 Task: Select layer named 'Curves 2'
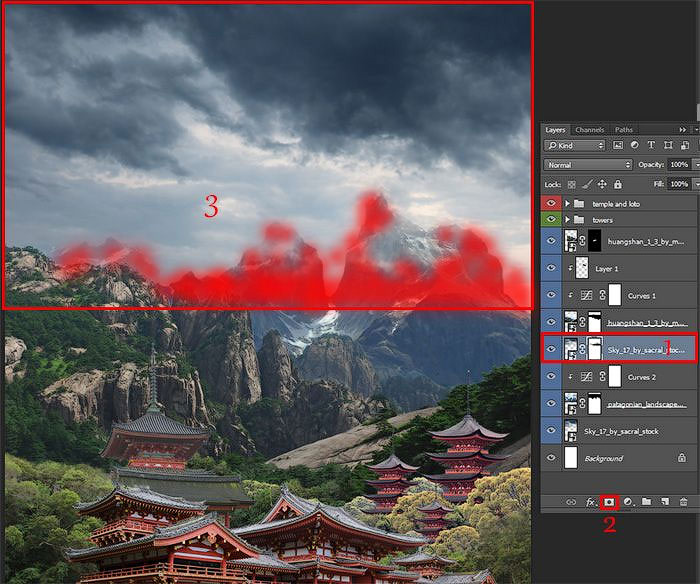pyautogui.click(x=642, y=377)
